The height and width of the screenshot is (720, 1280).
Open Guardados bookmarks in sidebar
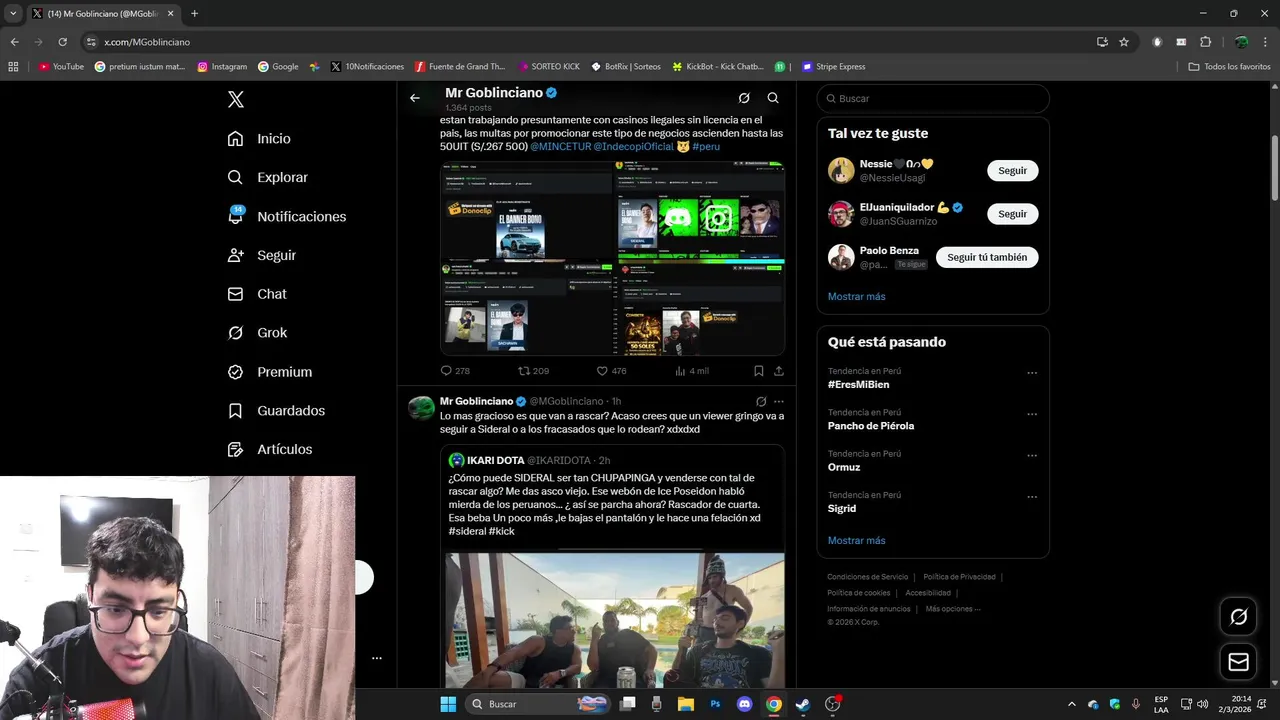(x=276, y=411)
